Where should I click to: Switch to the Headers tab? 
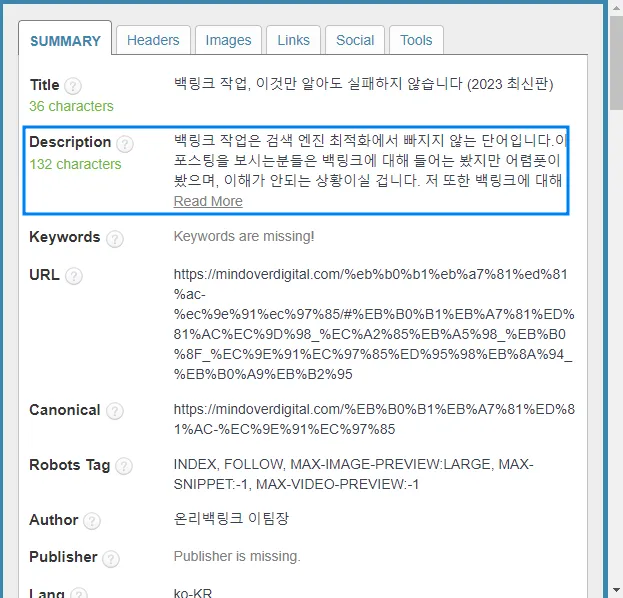pyautogui.click(x=153, y=40)
